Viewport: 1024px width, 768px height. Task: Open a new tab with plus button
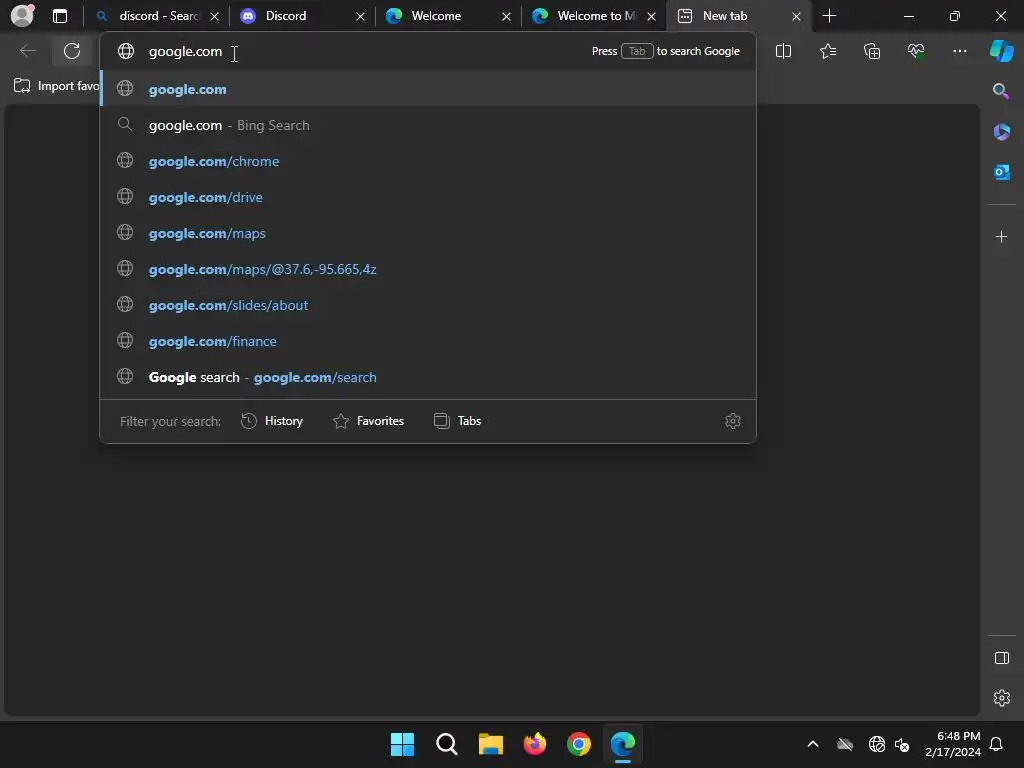(x=829, y=16)
